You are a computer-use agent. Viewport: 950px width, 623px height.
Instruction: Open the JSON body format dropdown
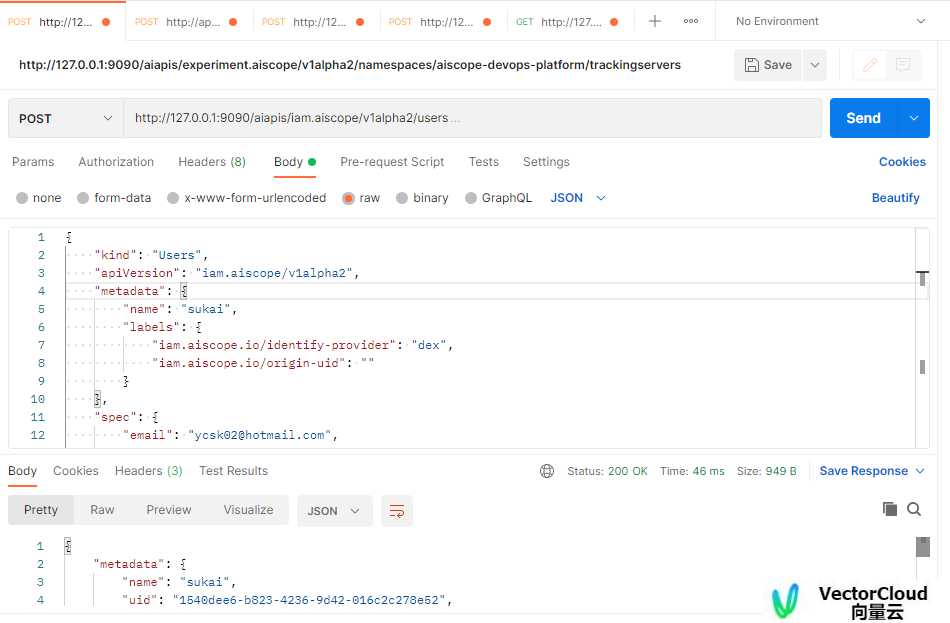coord(577,198)
